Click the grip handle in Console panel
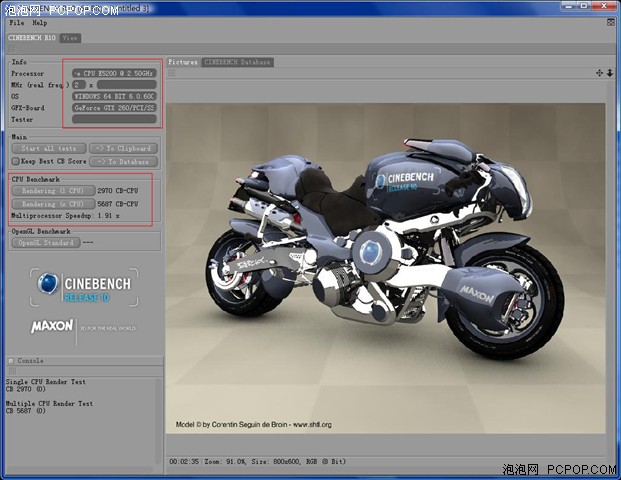This screenshot has width=621, height=480. (12, 371)
